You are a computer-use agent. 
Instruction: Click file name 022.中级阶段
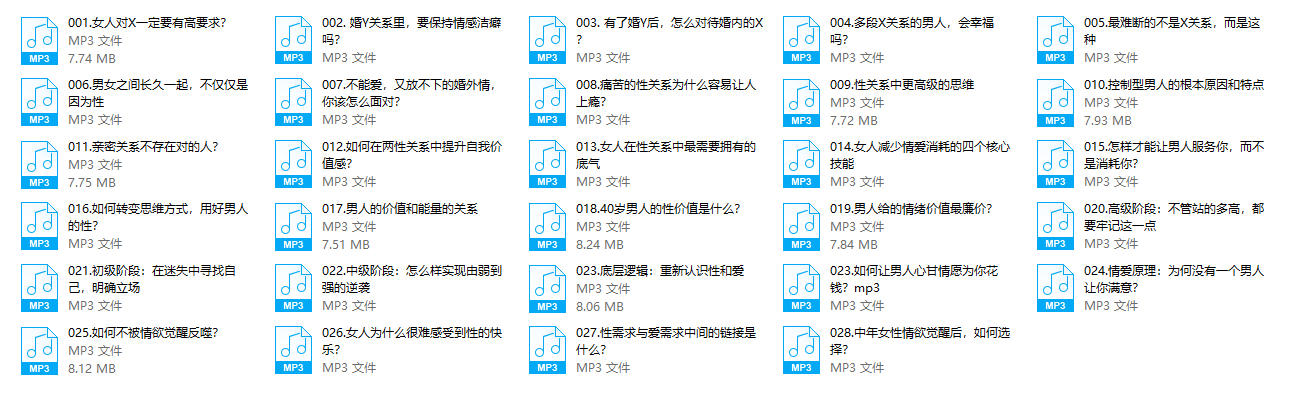point(412,279)
